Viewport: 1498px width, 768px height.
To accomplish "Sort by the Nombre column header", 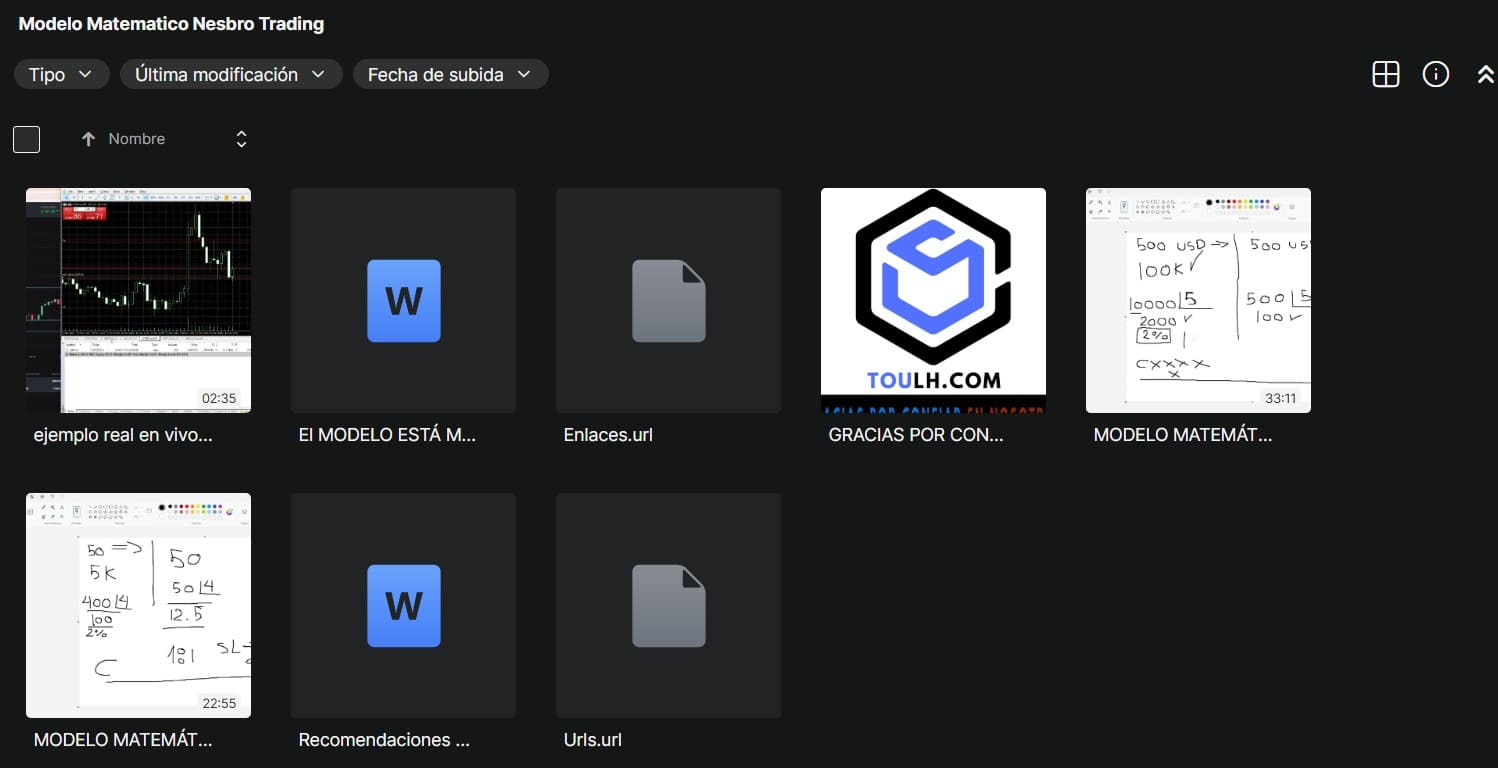I will (137, 139).
